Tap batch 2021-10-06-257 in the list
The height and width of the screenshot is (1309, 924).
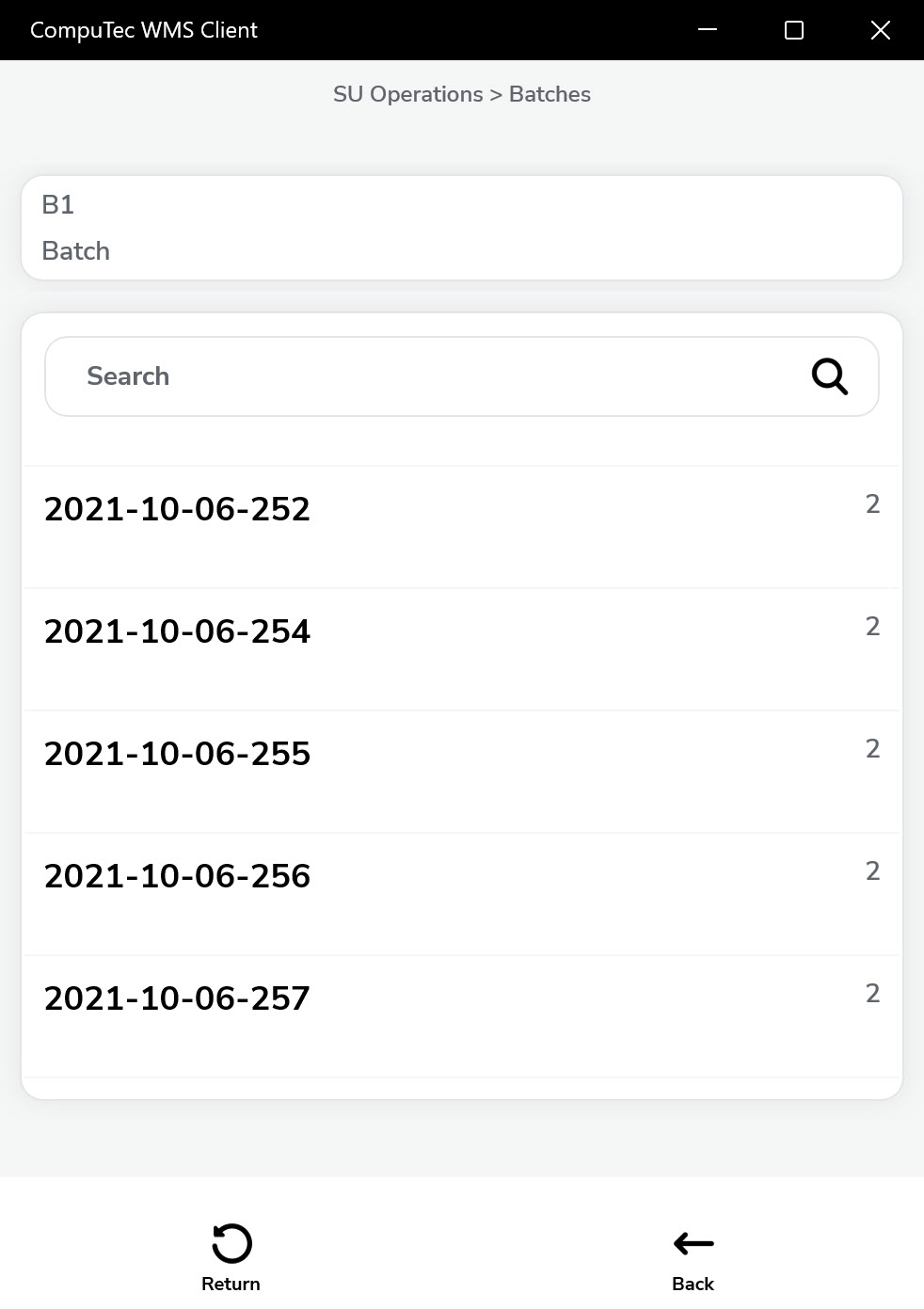(177, 998)
